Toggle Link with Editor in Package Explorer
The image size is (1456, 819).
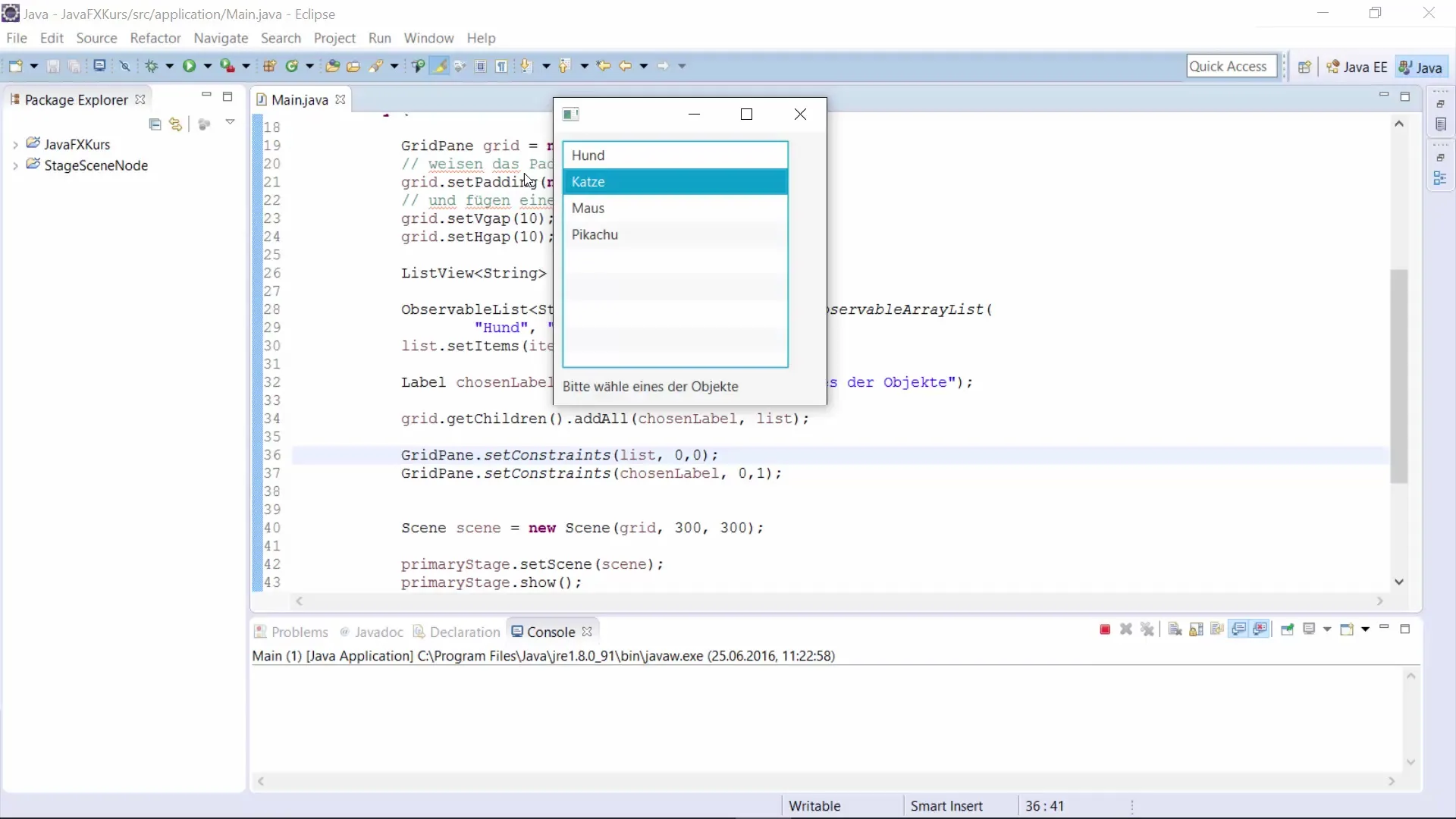(x=176, y=124)
